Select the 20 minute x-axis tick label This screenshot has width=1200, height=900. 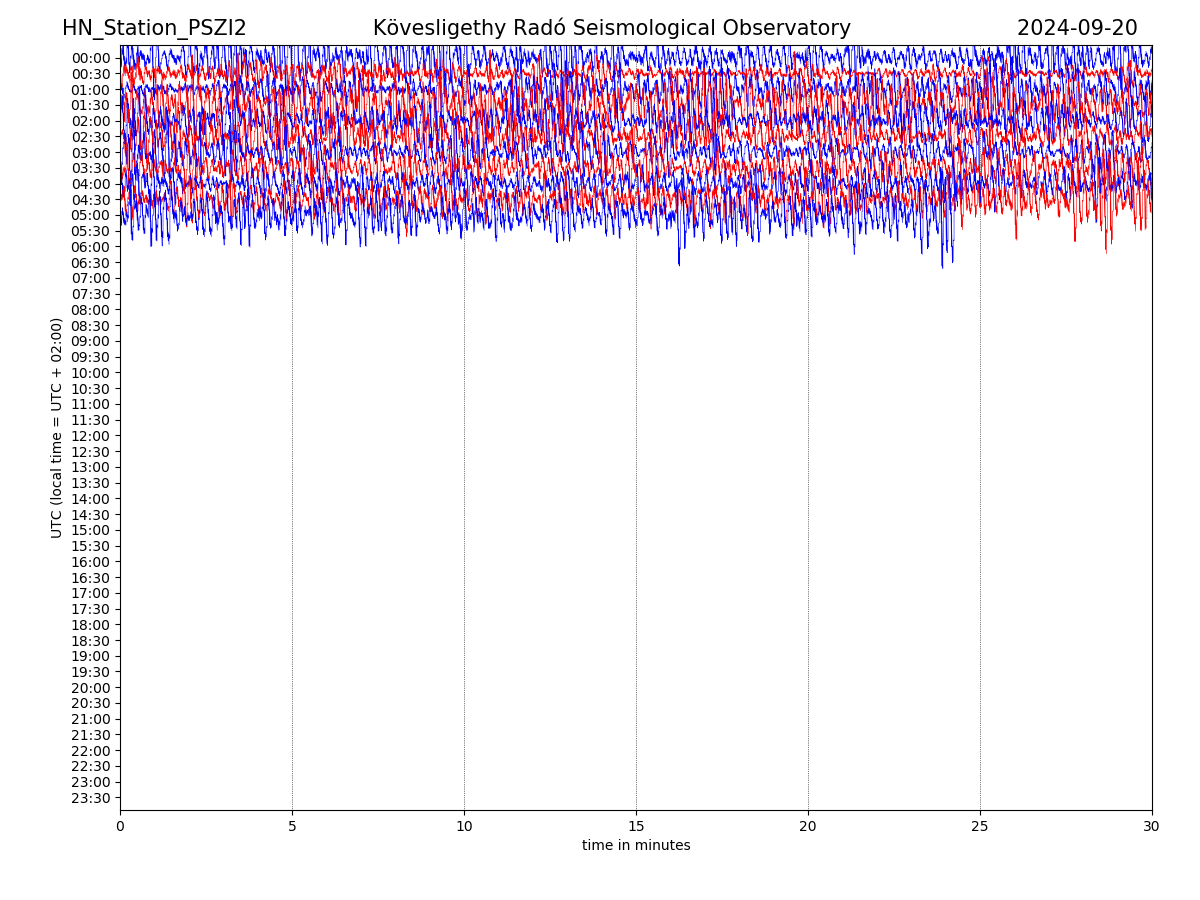click(808, 827)
